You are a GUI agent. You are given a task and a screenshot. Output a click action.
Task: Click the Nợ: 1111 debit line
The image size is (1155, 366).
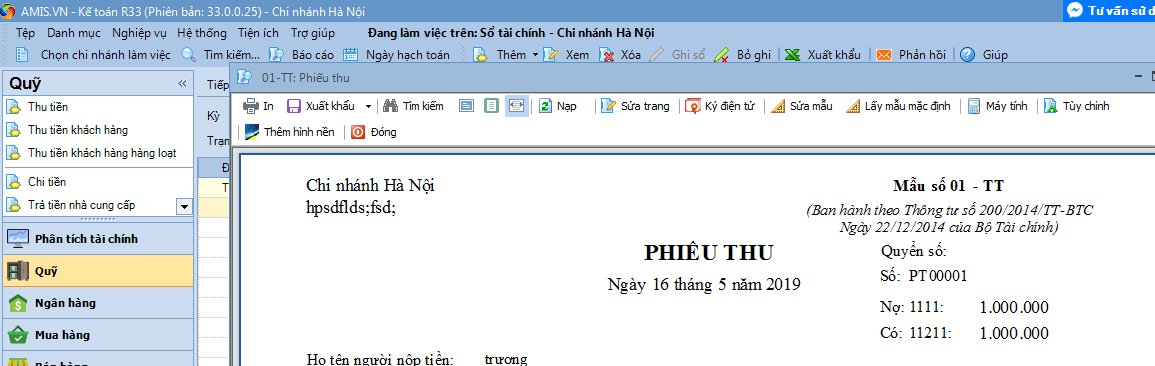click(x=964, y=308)
